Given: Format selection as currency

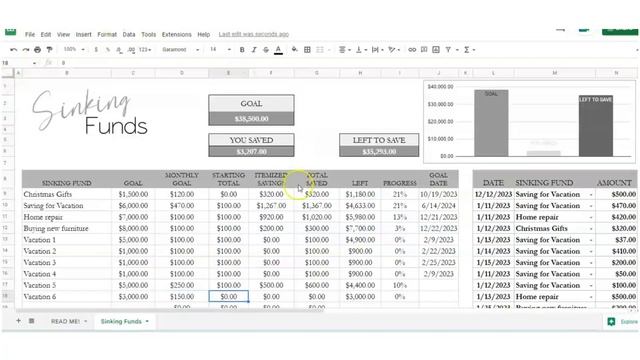Looking at the screenshot, I should [96, 50].
